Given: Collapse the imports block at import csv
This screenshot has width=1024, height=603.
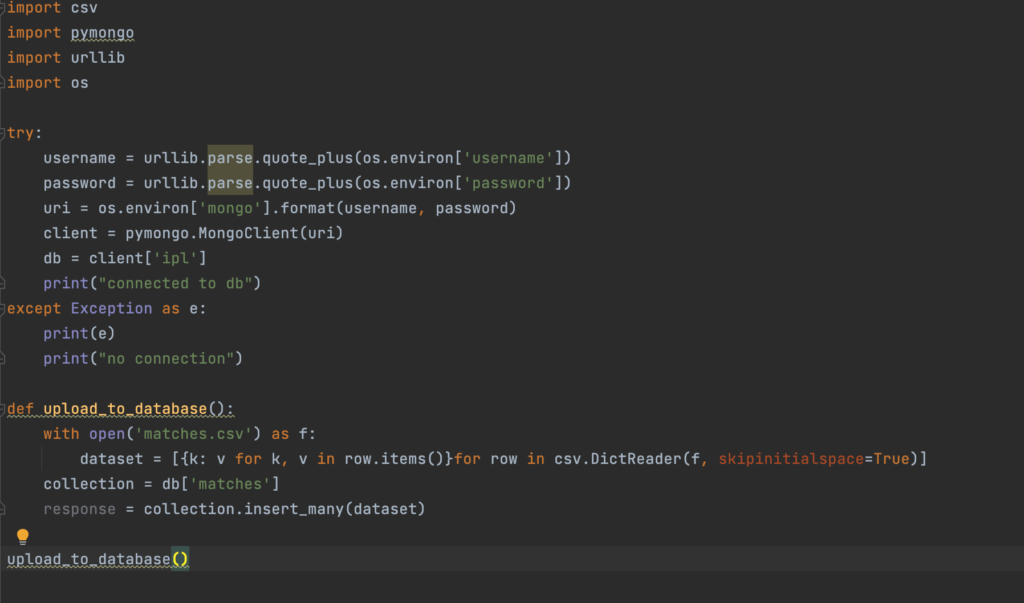Looking at the screenshot, I should point(3,8).
